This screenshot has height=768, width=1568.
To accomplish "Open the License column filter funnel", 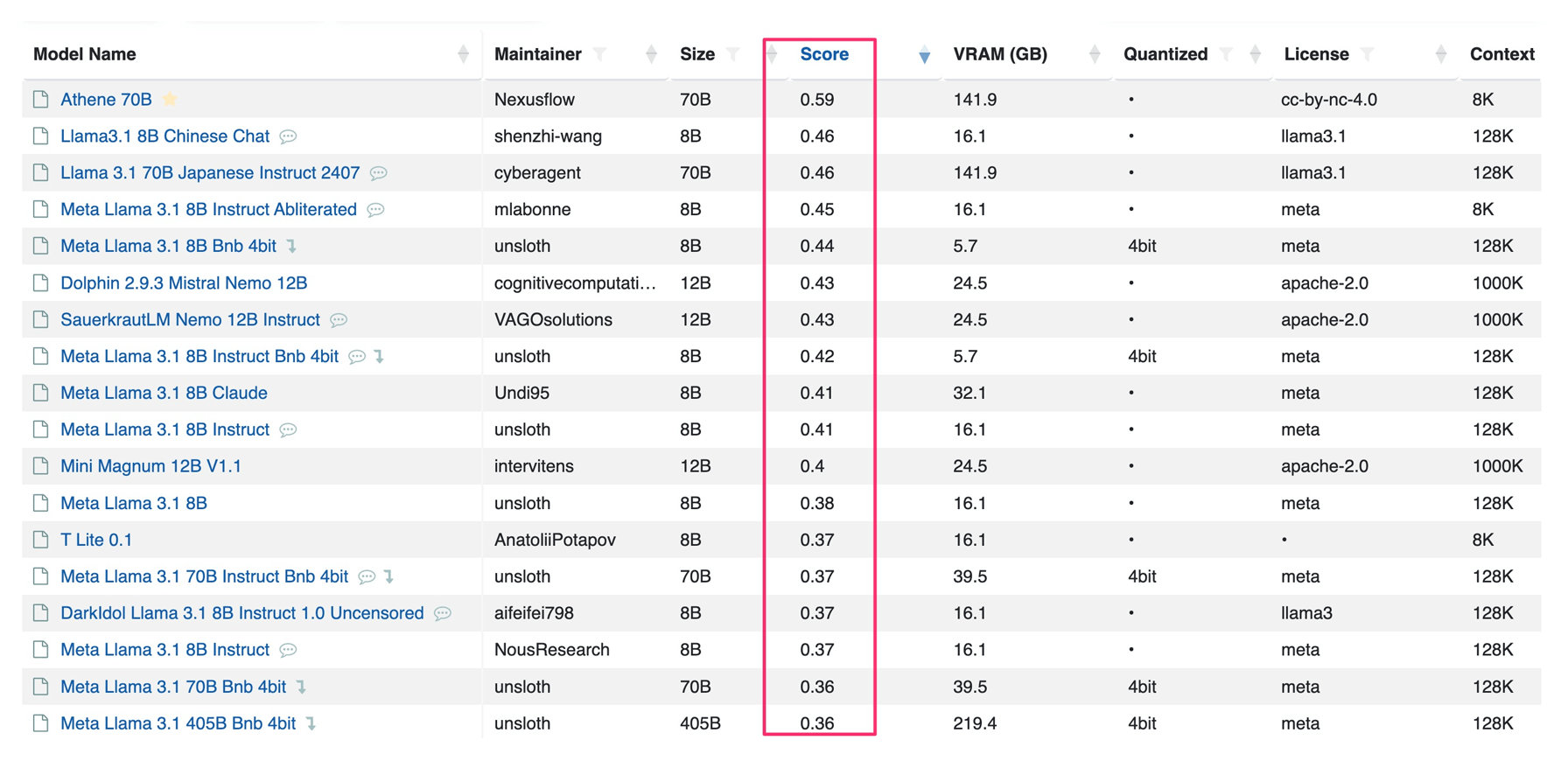I will point(1367,54).
